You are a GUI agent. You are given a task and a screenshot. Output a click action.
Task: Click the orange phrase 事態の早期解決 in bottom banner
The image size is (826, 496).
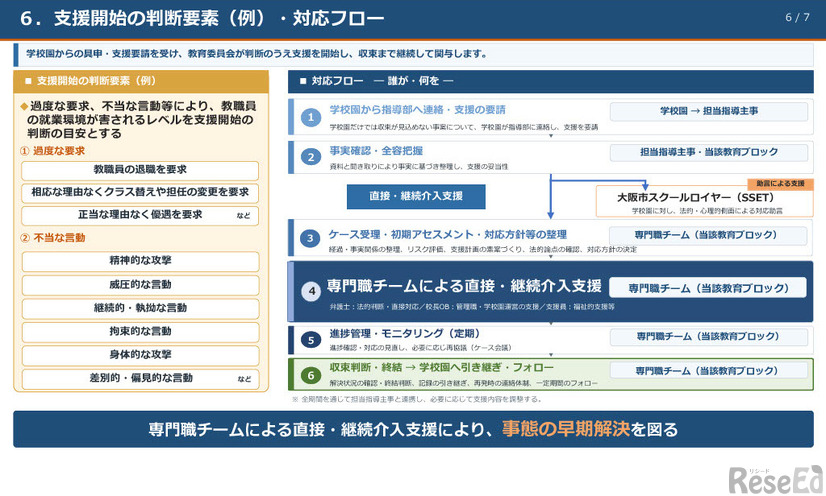pos(566,429)
